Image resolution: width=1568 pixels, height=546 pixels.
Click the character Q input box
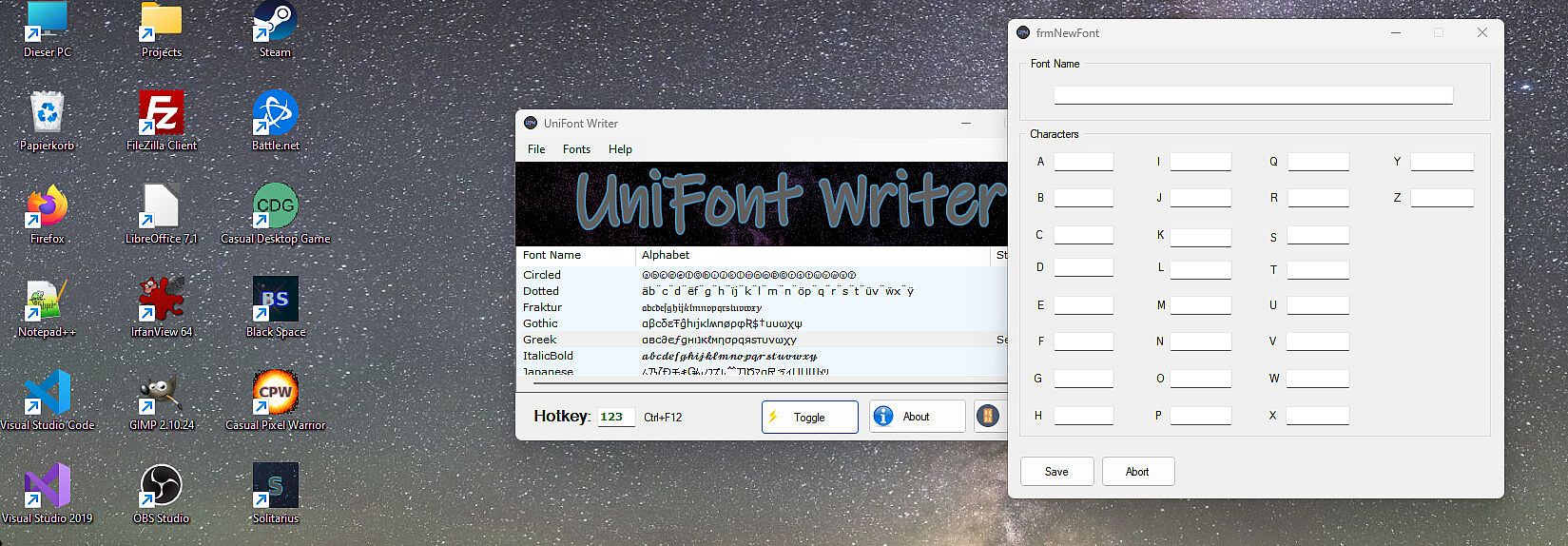click(x=1318, y=162)
